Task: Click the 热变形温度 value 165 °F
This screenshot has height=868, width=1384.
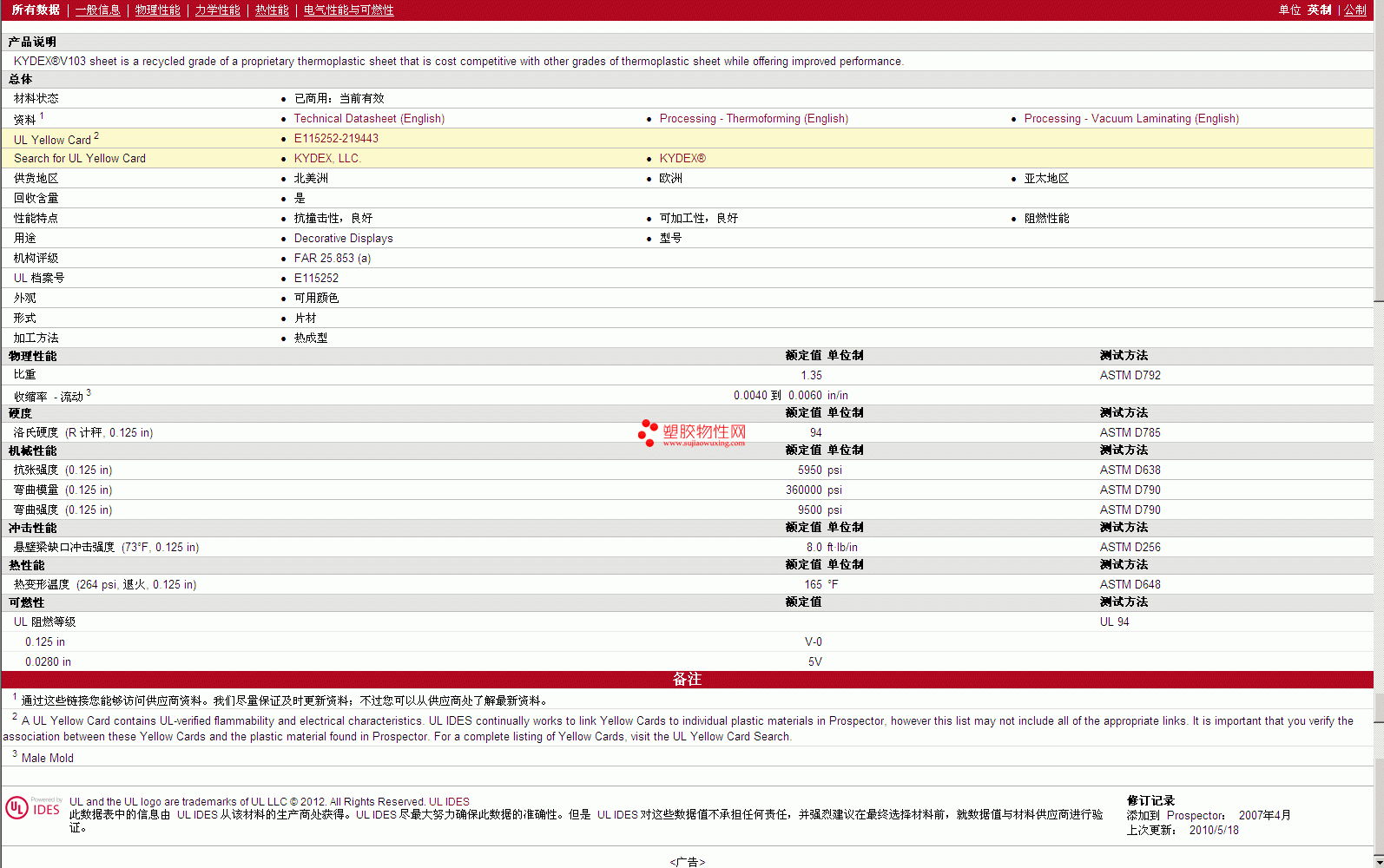Action: (821, 585)
